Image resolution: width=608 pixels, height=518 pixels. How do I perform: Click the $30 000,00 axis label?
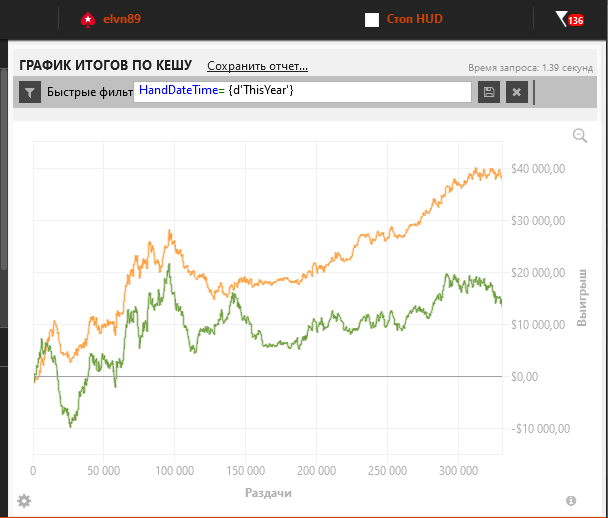point(538,221)
